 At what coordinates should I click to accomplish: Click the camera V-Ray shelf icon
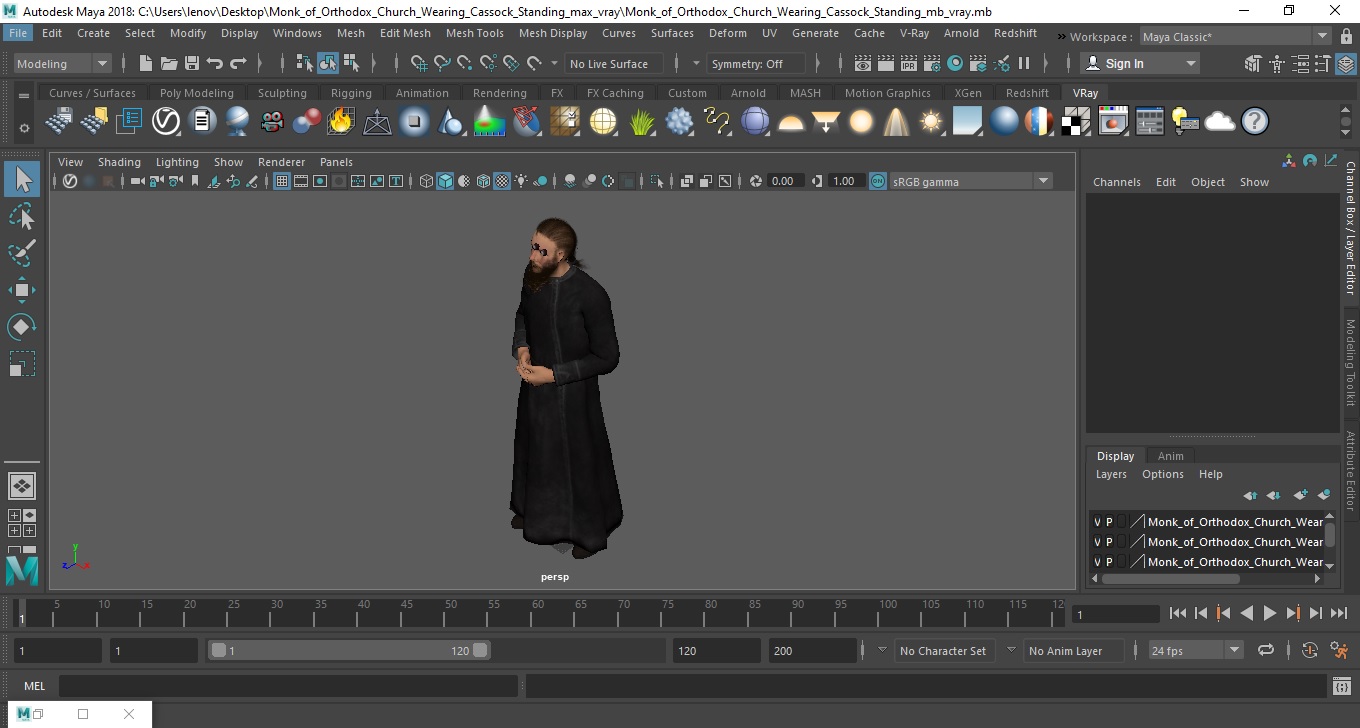pyautogui.click(x=271, y=122)
